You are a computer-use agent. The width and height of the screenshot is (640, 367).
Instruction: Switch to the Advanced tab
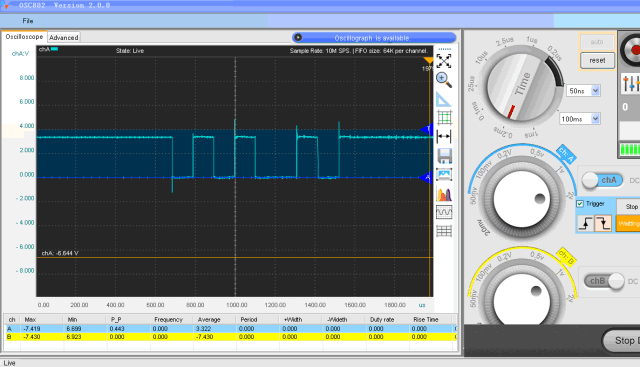click(64, 38)
